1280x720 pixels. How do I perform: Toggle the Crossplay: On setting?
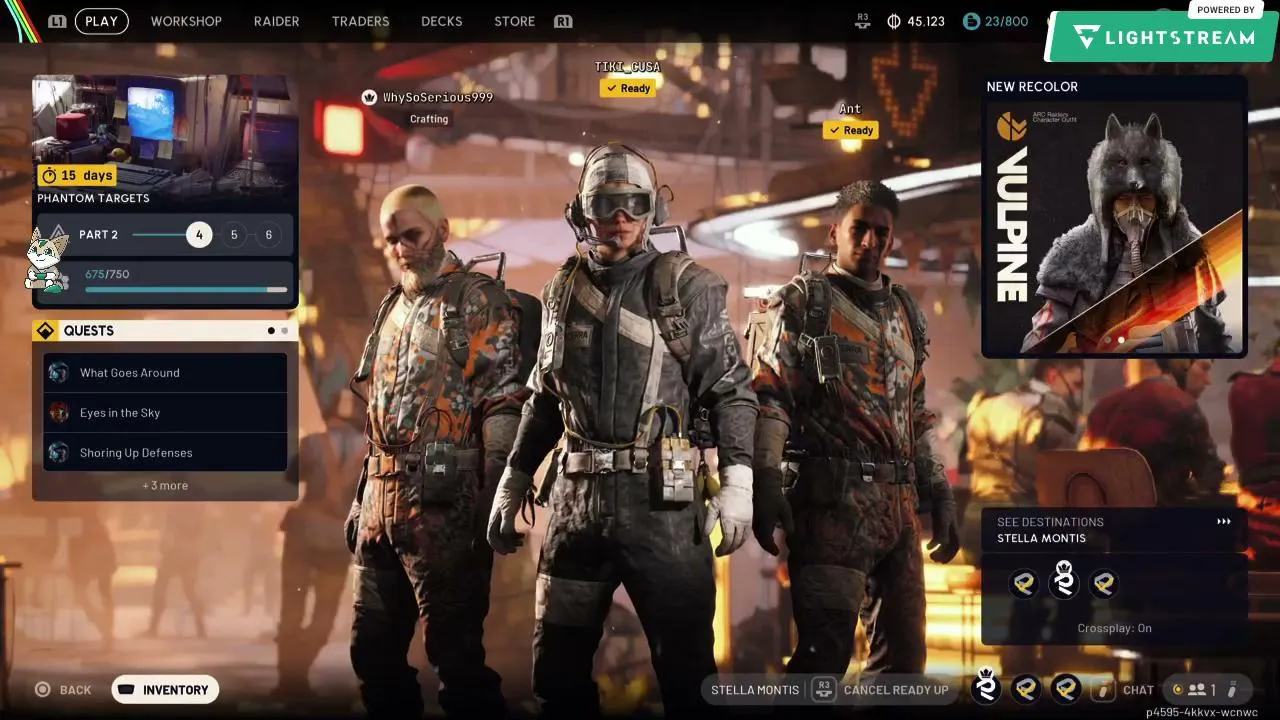(1114, 628)
